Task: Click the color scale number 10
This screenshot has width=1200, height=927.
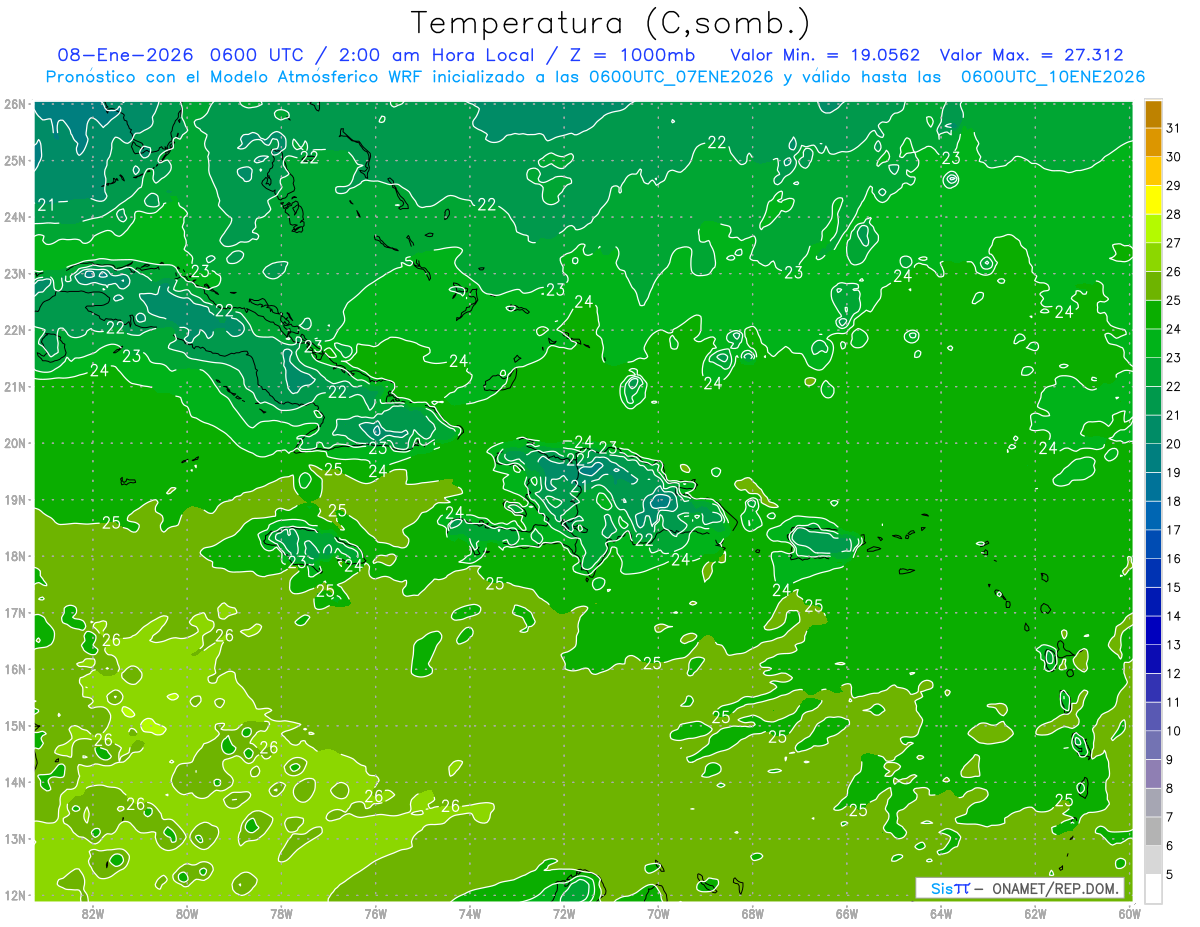Action: (1174, 731)
